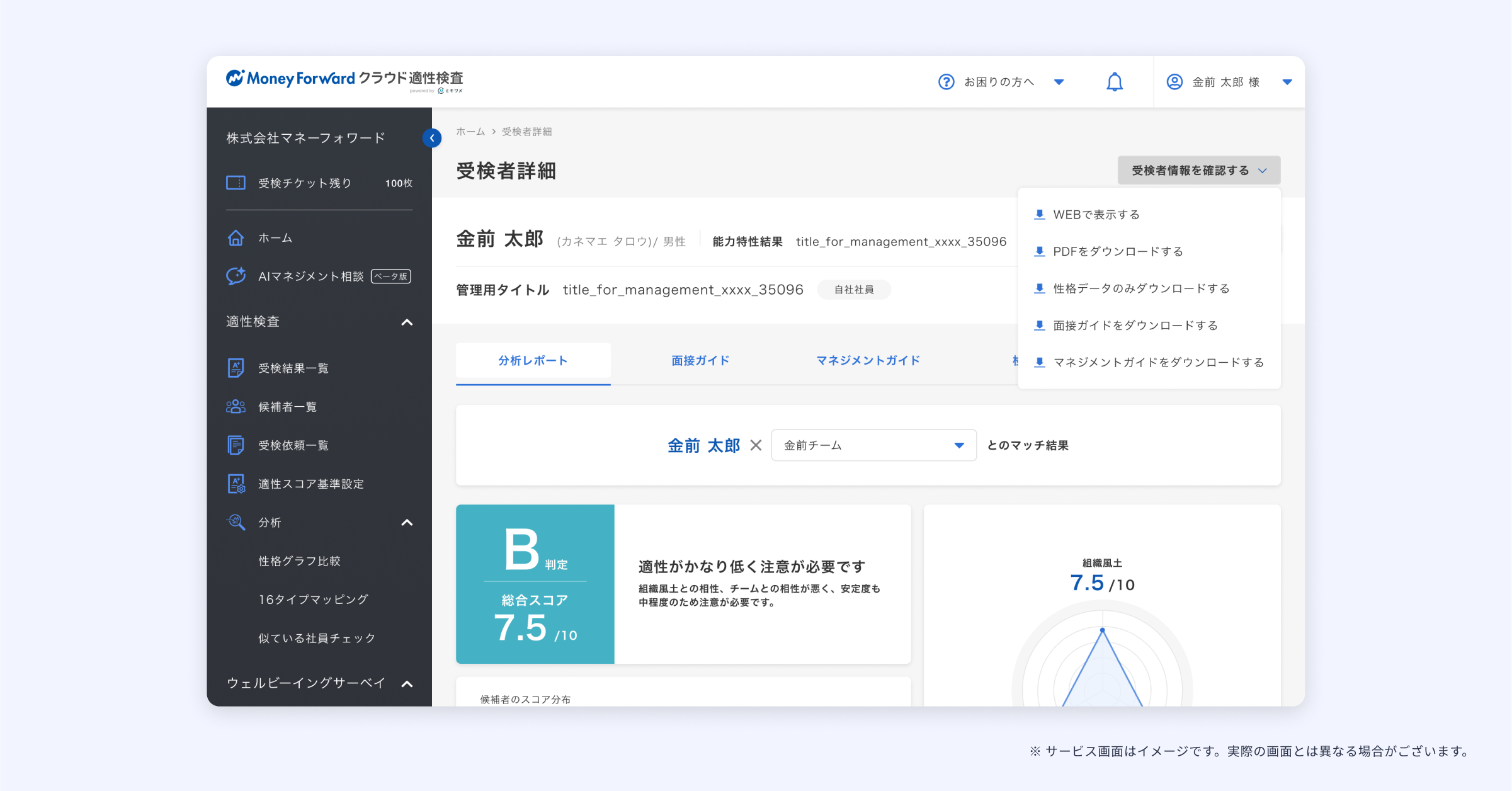Click the 分析 magnifier icon
The height and width of the screenshot is (791, 1512).
pos(236,522)
